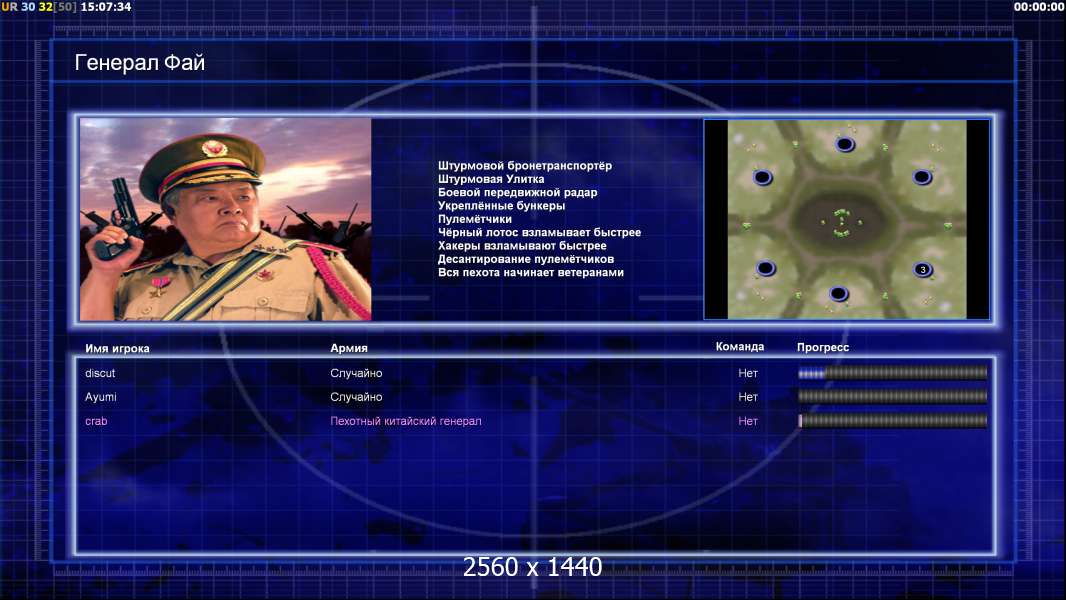
Task: Select player name 'crab'
Action: (x=96, y=421)
